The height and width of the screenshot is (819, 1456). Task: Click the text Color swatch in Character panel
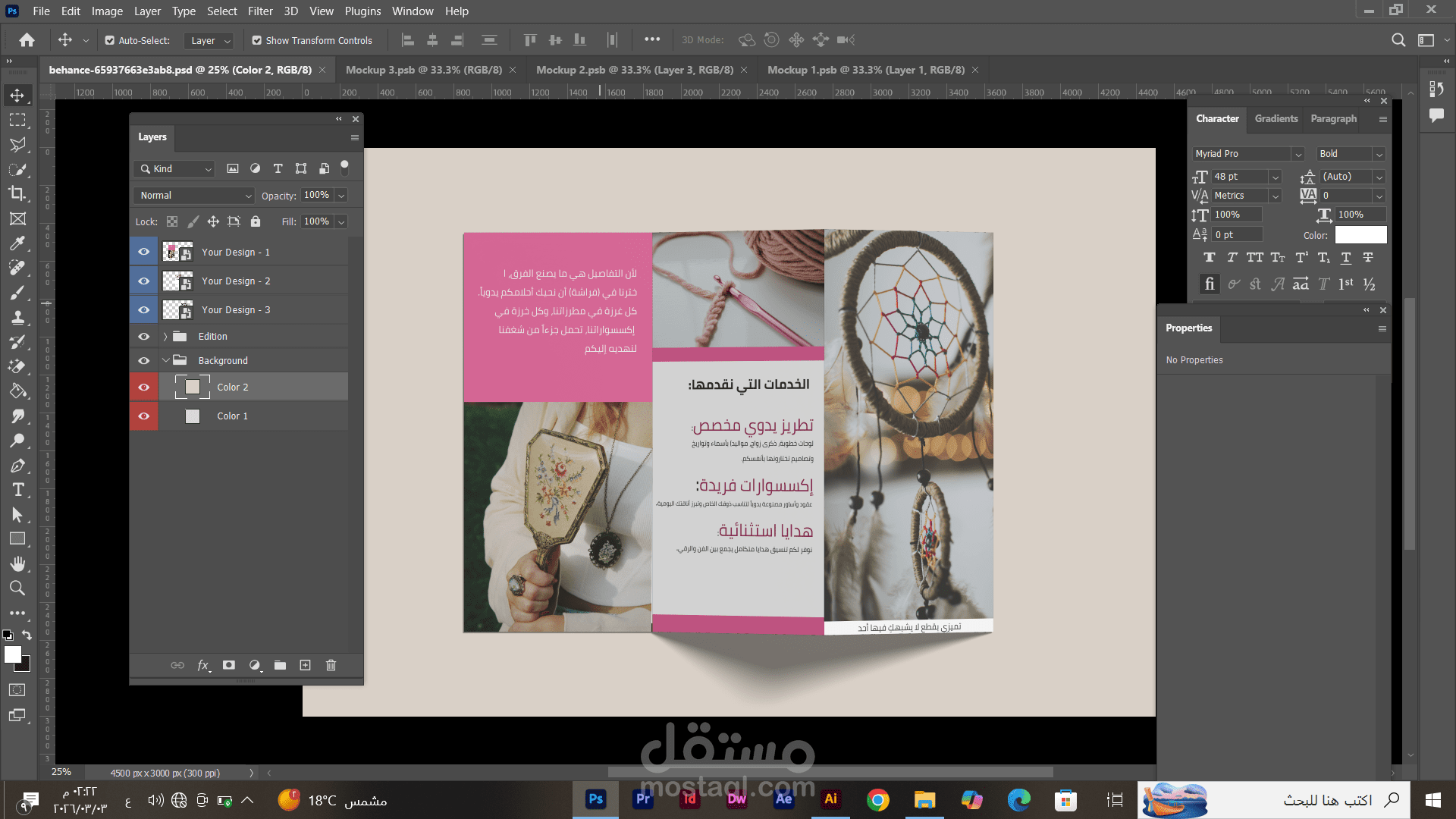1360,235
